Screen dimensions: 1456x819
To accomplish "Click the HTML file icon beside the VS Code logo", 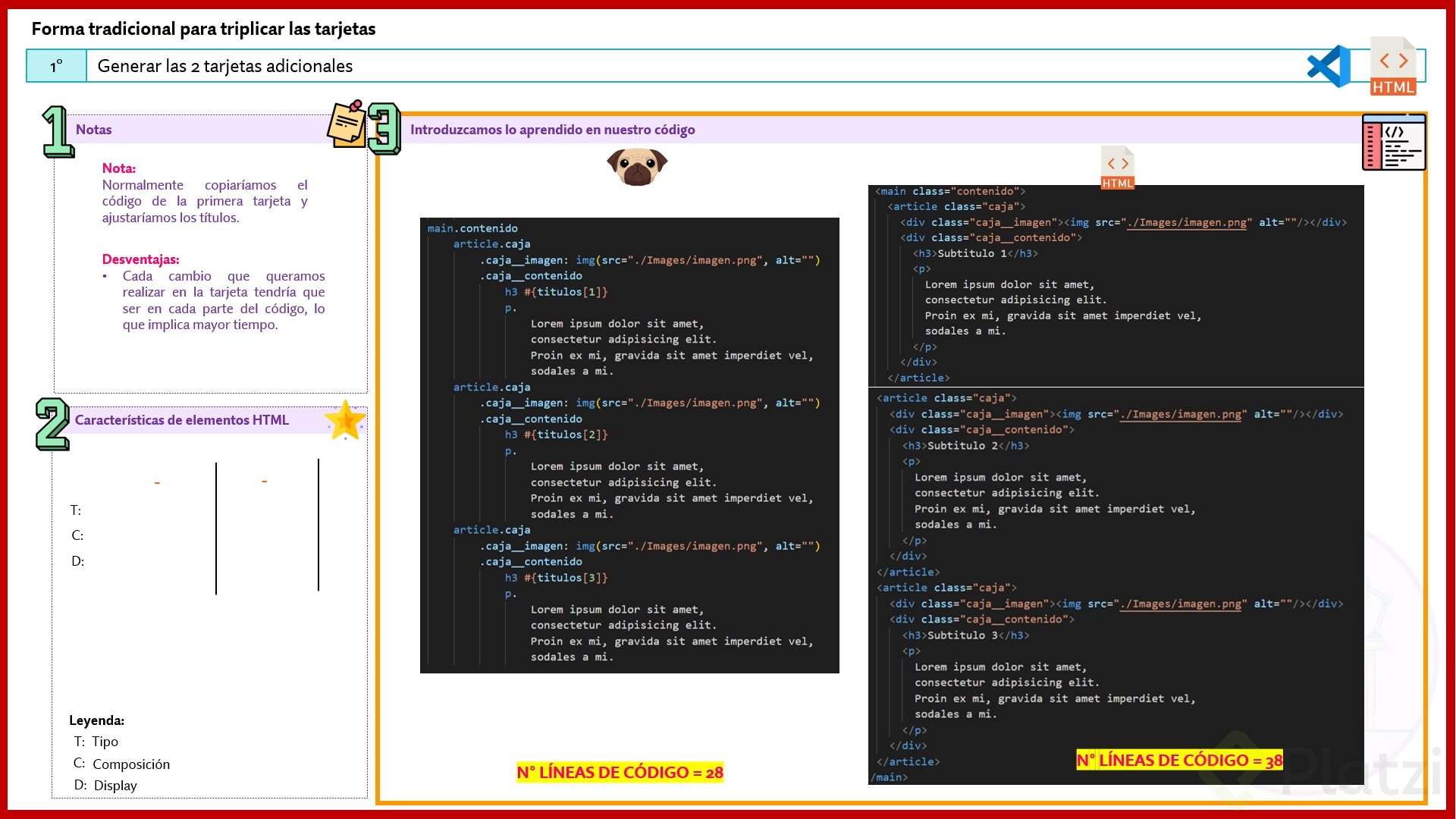I will tap(1393, 66).
